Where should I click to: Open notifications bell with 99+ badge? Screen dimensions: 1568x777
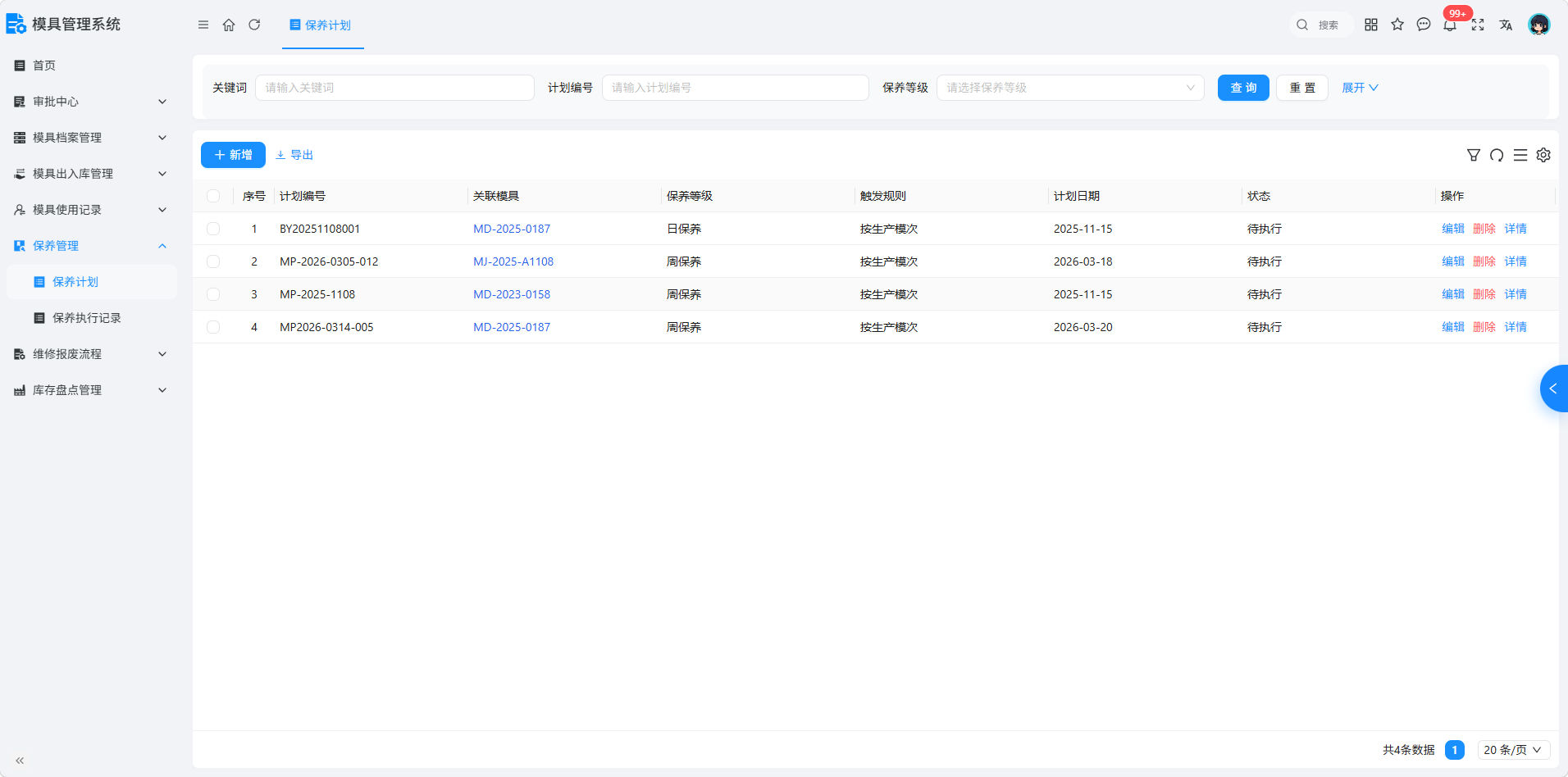point(1451,25)
